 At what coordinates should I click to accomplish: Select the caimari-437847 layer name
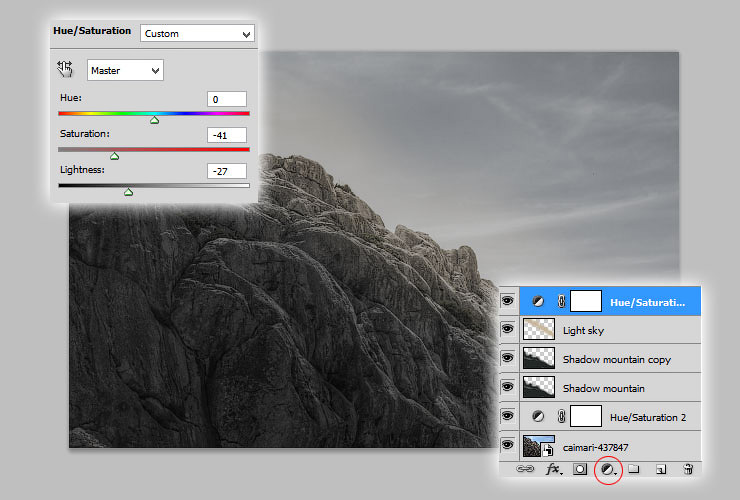(596, 447)
